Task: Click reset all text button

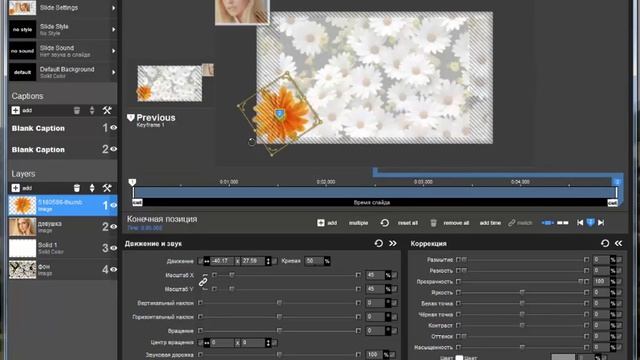Action: coord(407,223)
